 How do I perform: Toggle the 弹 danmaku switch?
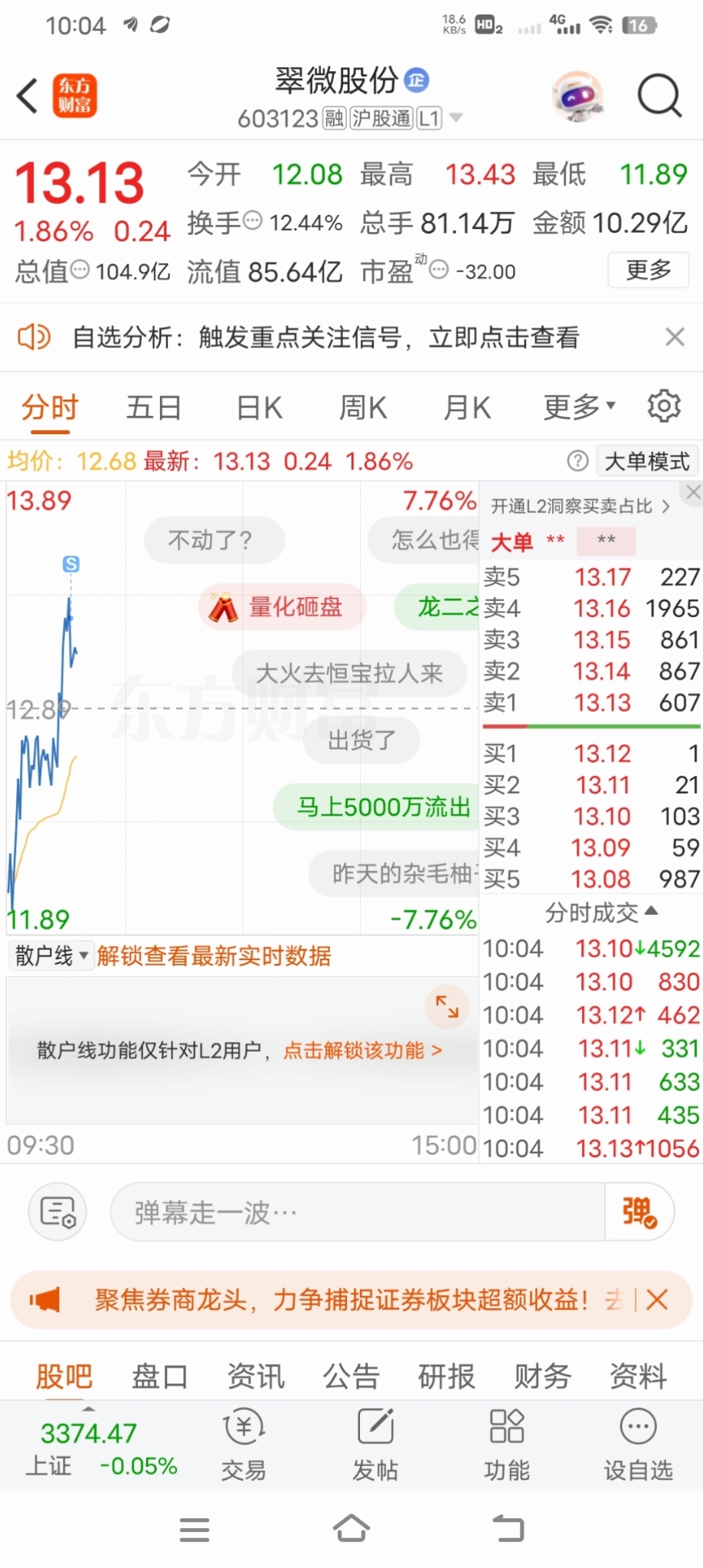[639, 1212]
